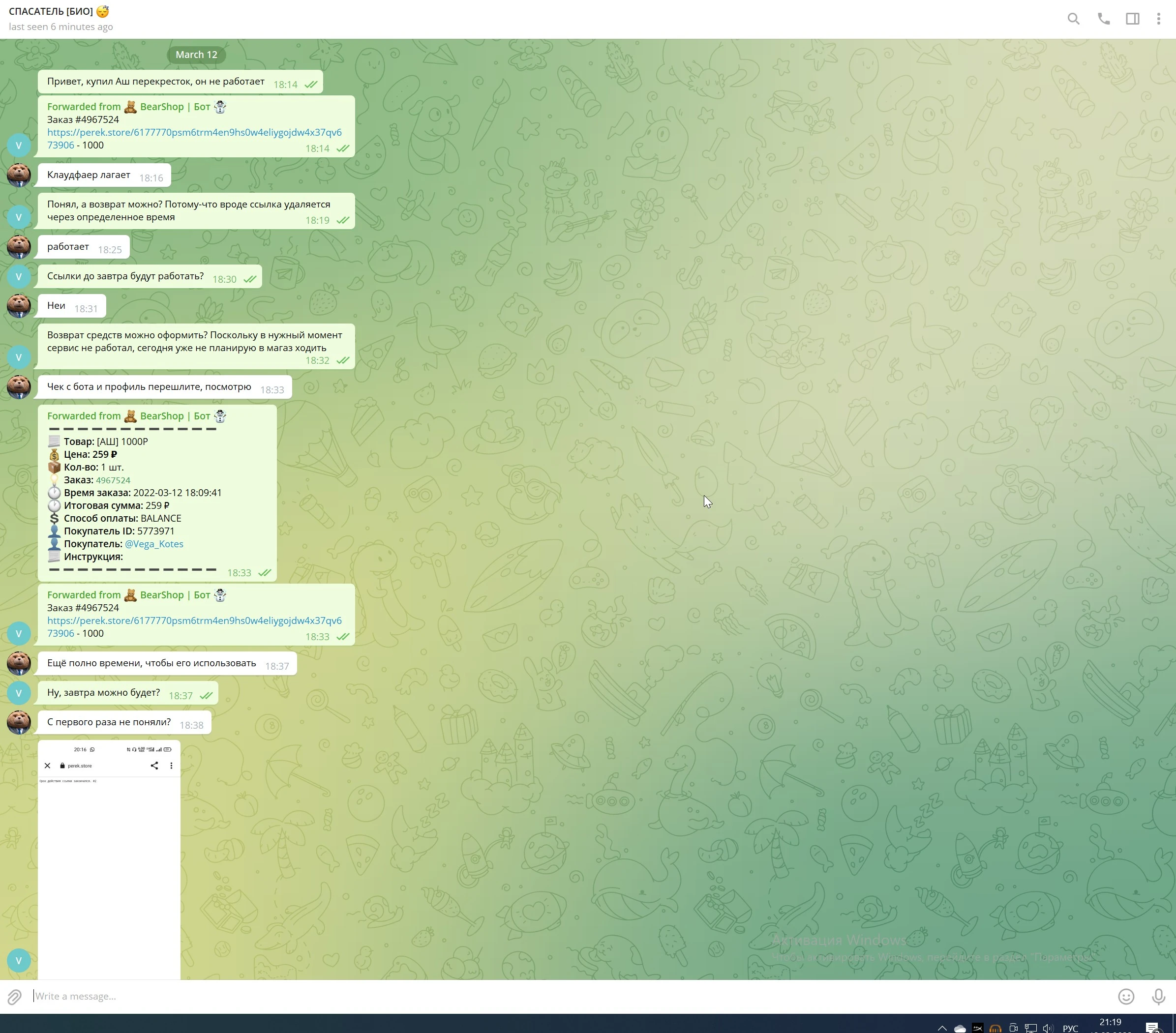The width and height of the screenshot is (1176, 1033).
Task: Click V avatar beside 'Возврат средств' message
Action: coord(19,357)
